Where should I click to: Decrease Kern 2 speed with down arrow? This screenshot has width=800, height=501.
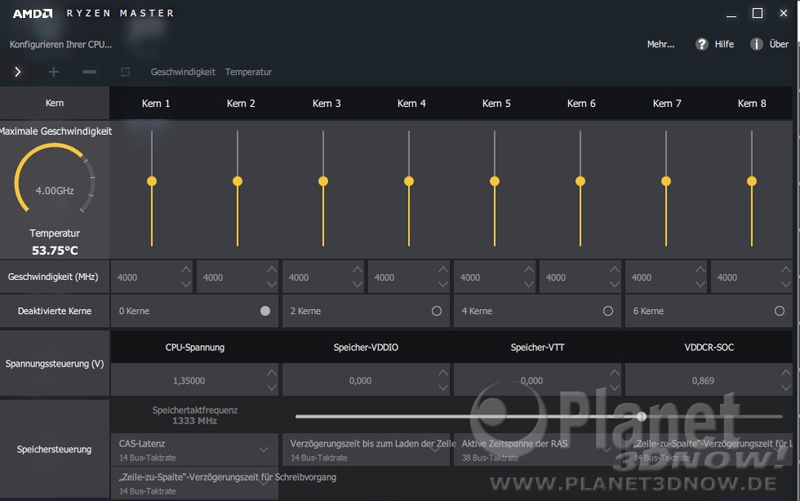(272, 285)
